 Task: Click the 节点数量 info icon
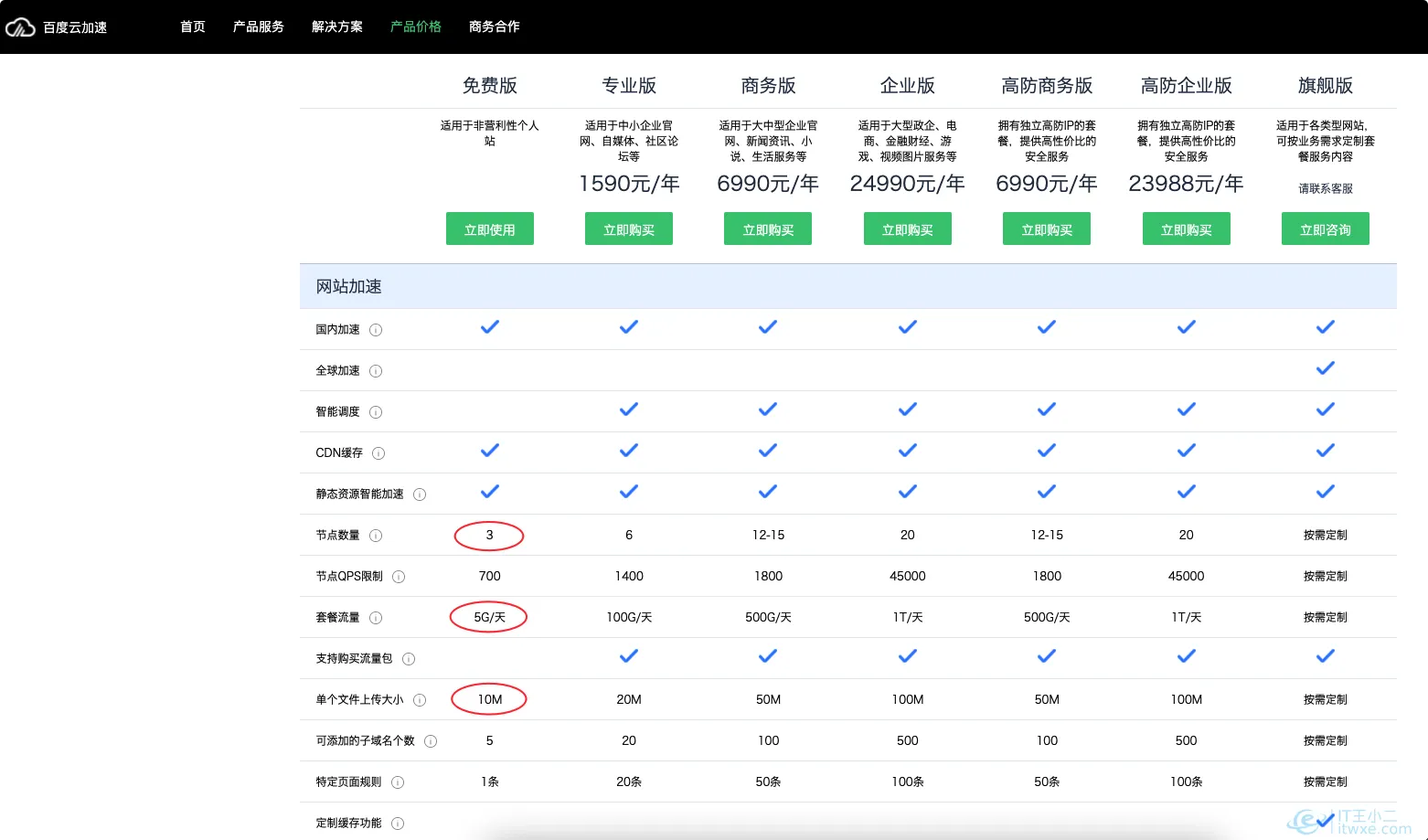coord(375,536)
